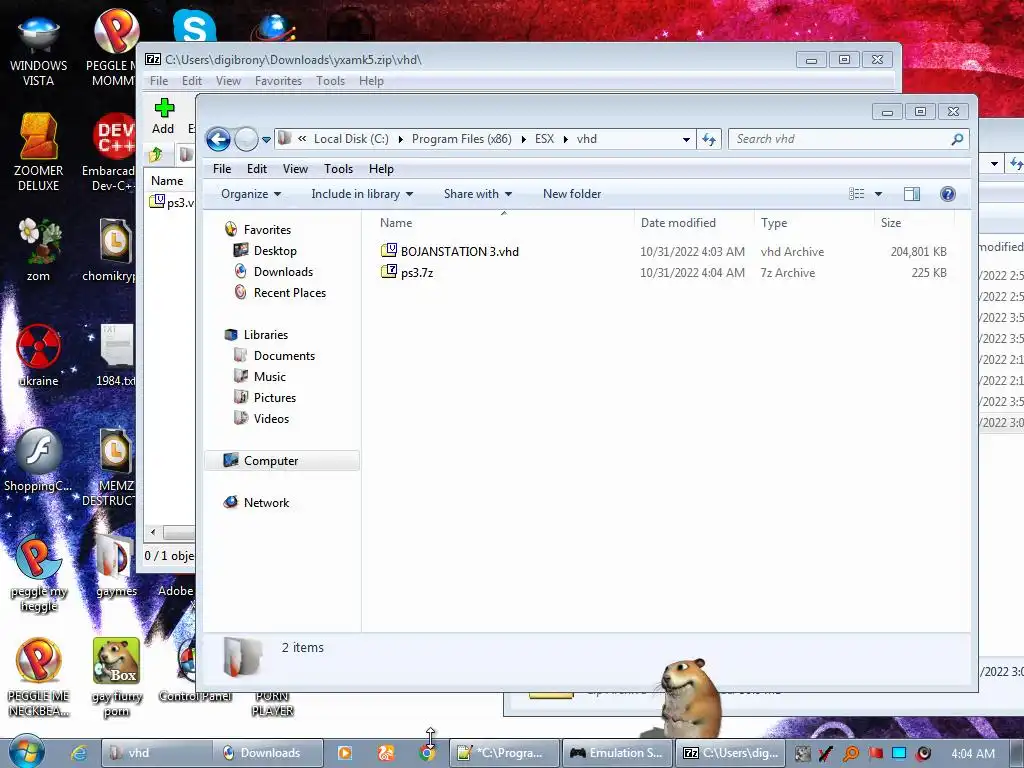Expand the address bar history dropdown

pyautogui.click(x=686, y=140)
